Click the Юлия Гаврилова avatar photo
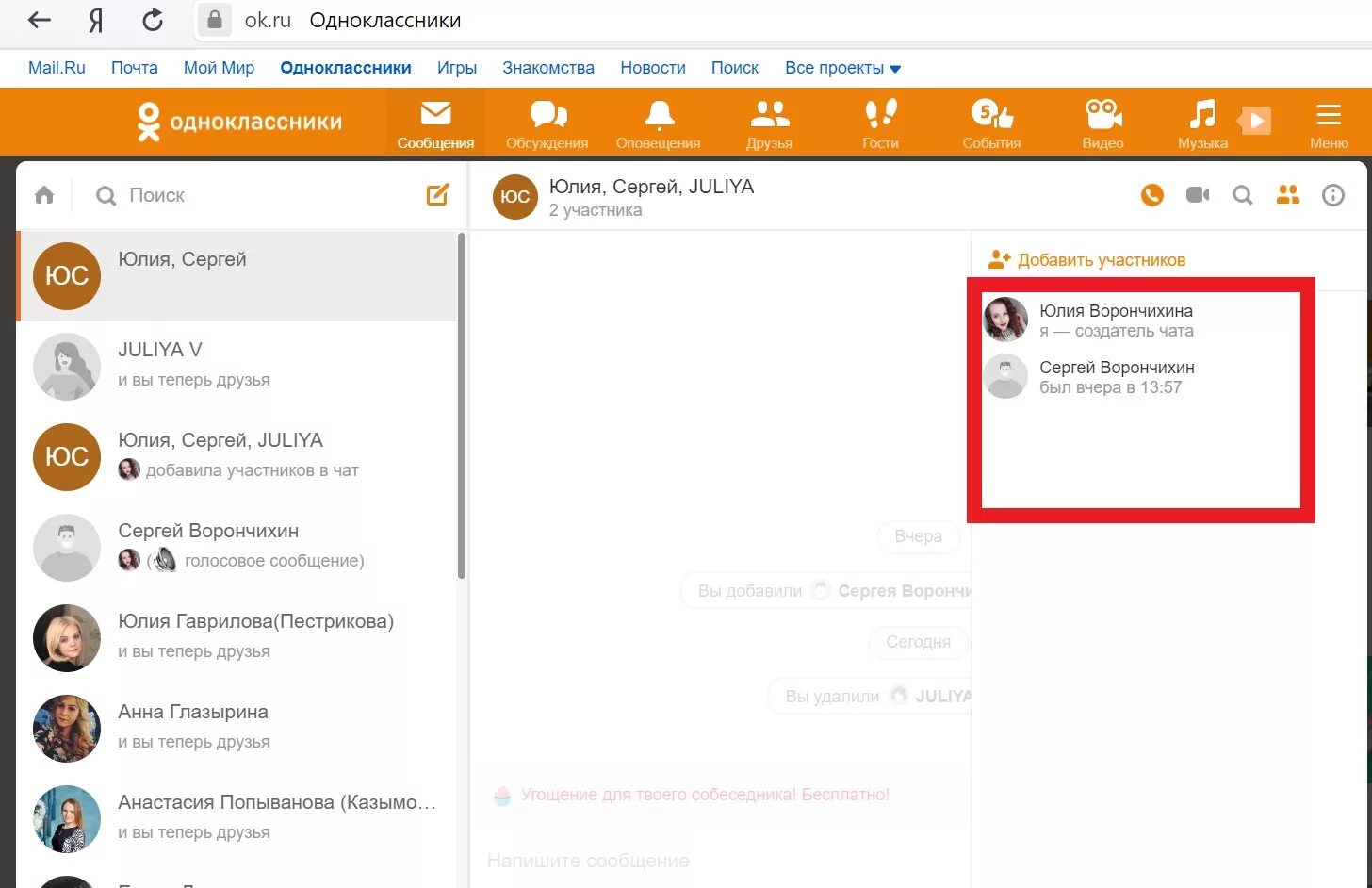This screenshot has width=1372, height=888. [x=67, y=638]
